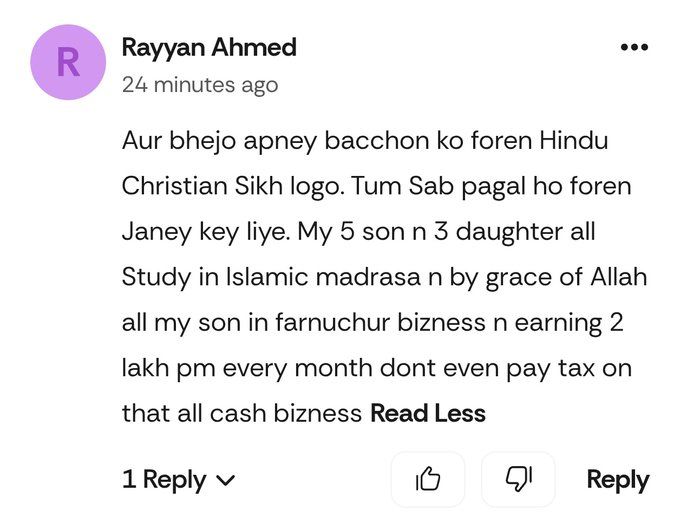Select the commenter's profile picture
Image resolution: width=680 pixels, height=530 pixels.
(x=68, y=62)
